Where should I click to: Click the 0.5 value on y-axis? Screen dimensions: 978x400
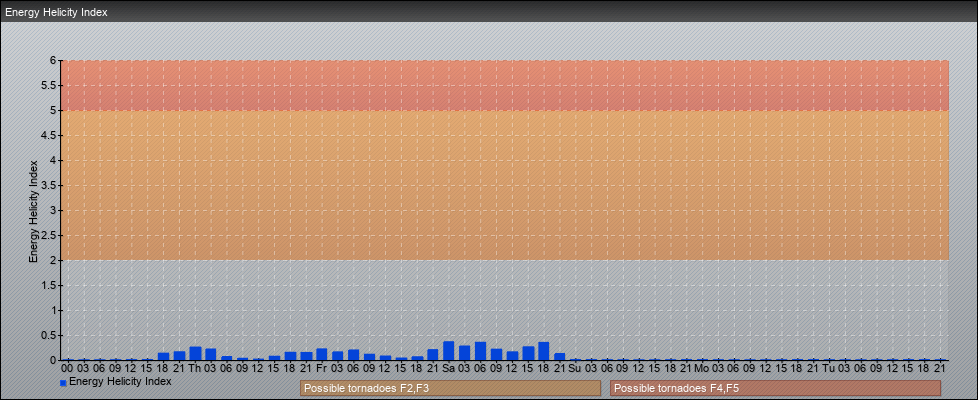tap(49, 335)
